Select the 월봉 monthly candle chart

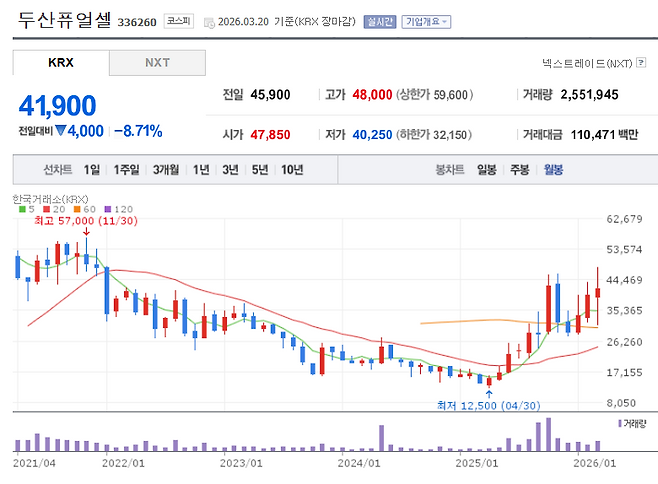coord(553,170)
